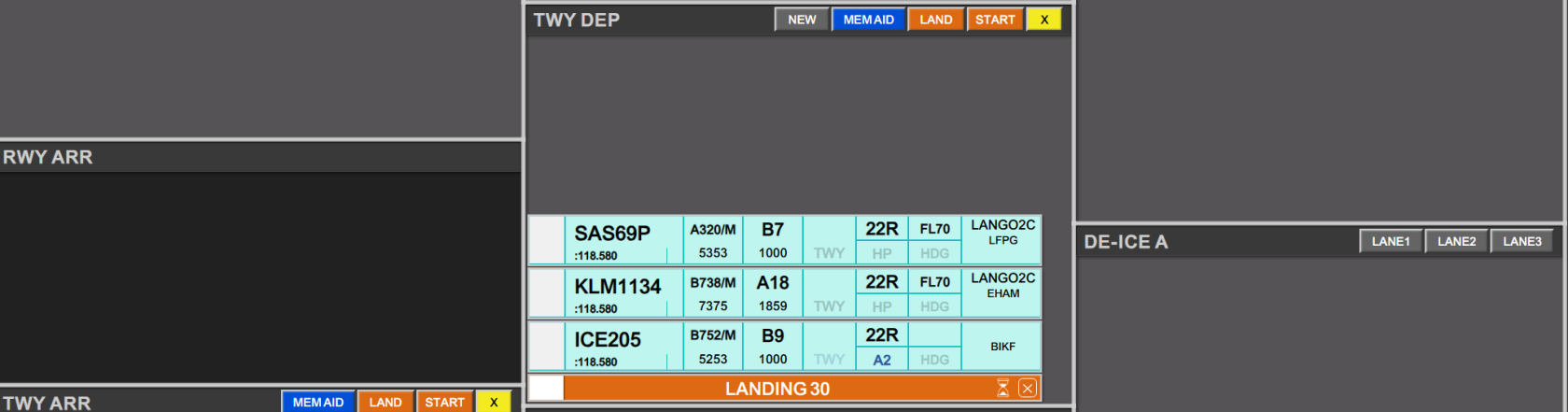This screenshot has height=412, width=1568.
Task: Click the DE-ICE A panel title
Action: coord(1126,242)
